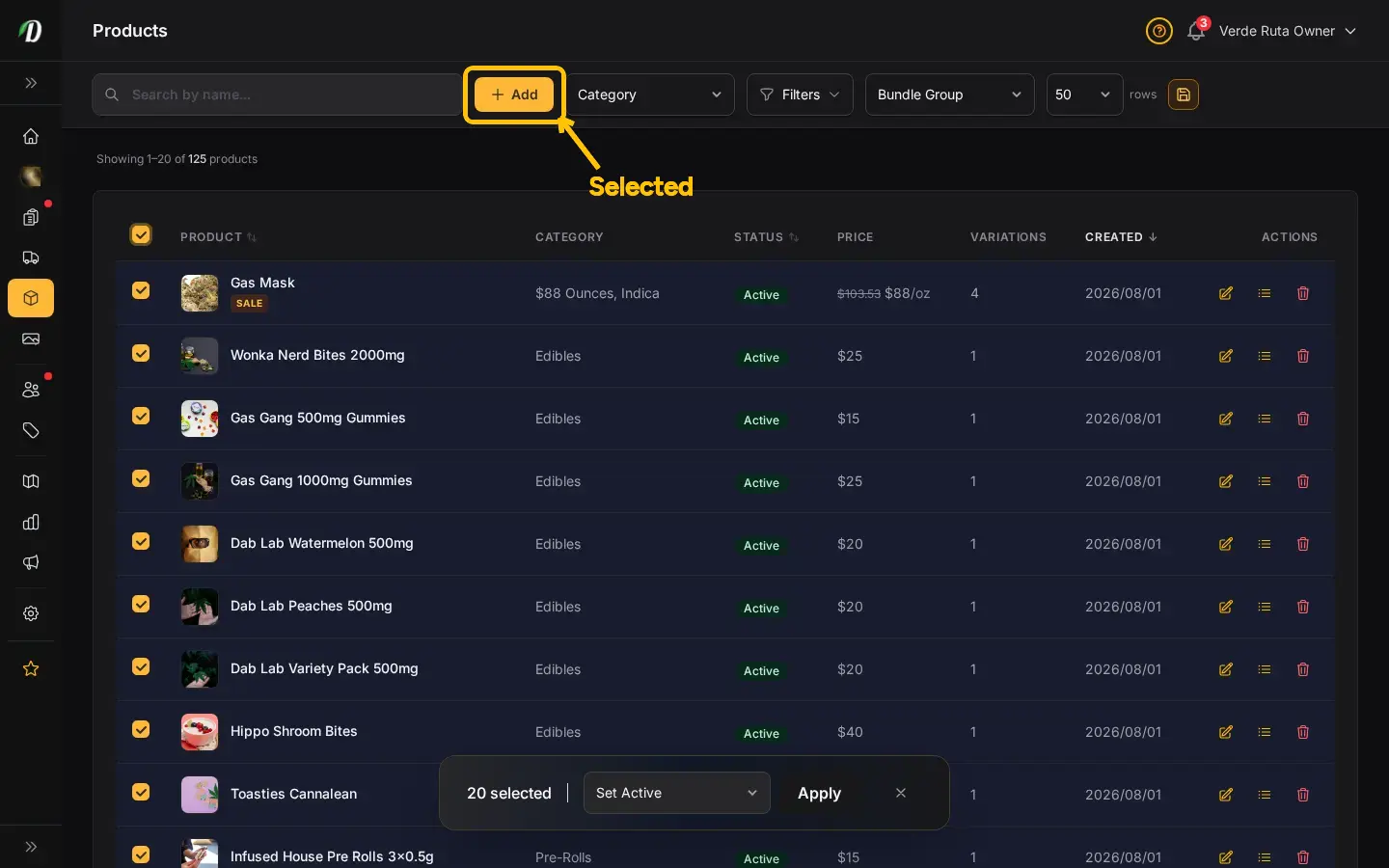Screen dimensions: 1389x868
Task: Go to Home in sidebar
Action: pyautogui.click(x=31, y=136)
